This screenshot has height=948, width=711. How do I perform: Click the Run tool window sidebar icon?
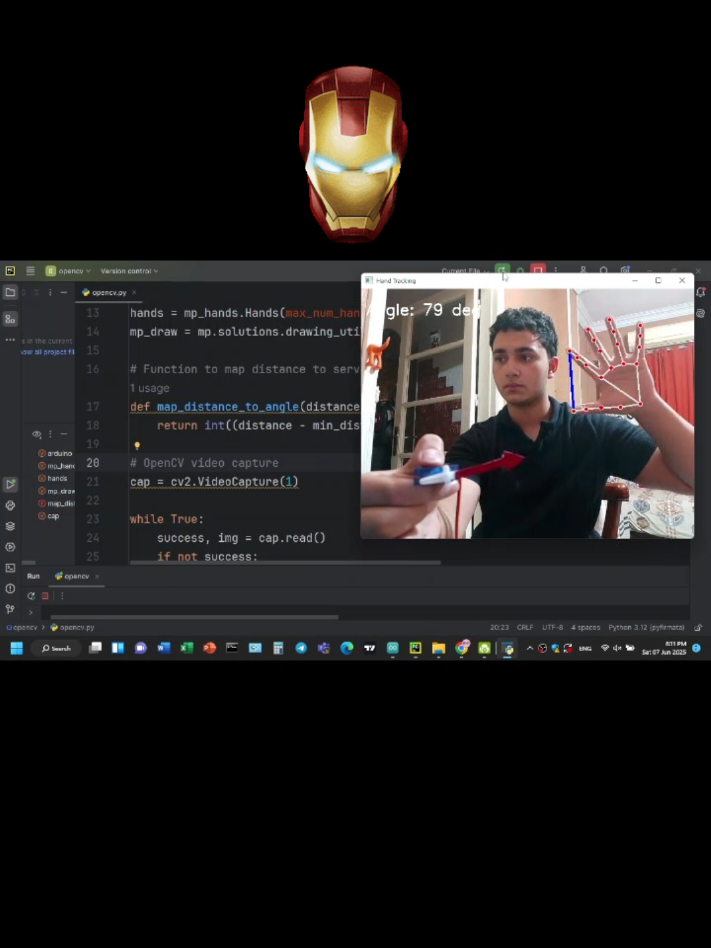click(10, 485)
